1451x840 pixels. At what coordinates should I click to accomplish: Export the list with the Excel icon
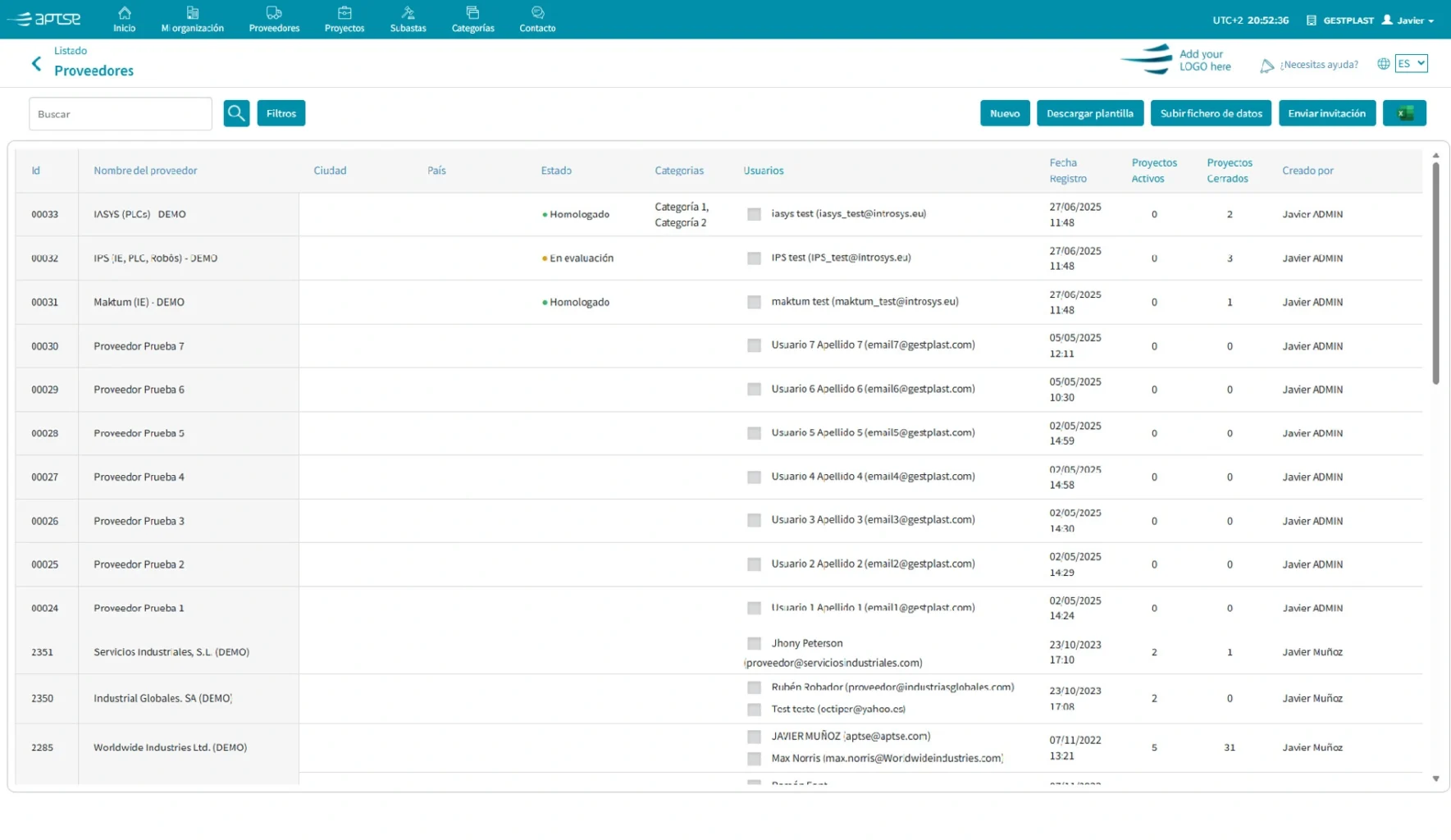click(x=1404, y=113)
